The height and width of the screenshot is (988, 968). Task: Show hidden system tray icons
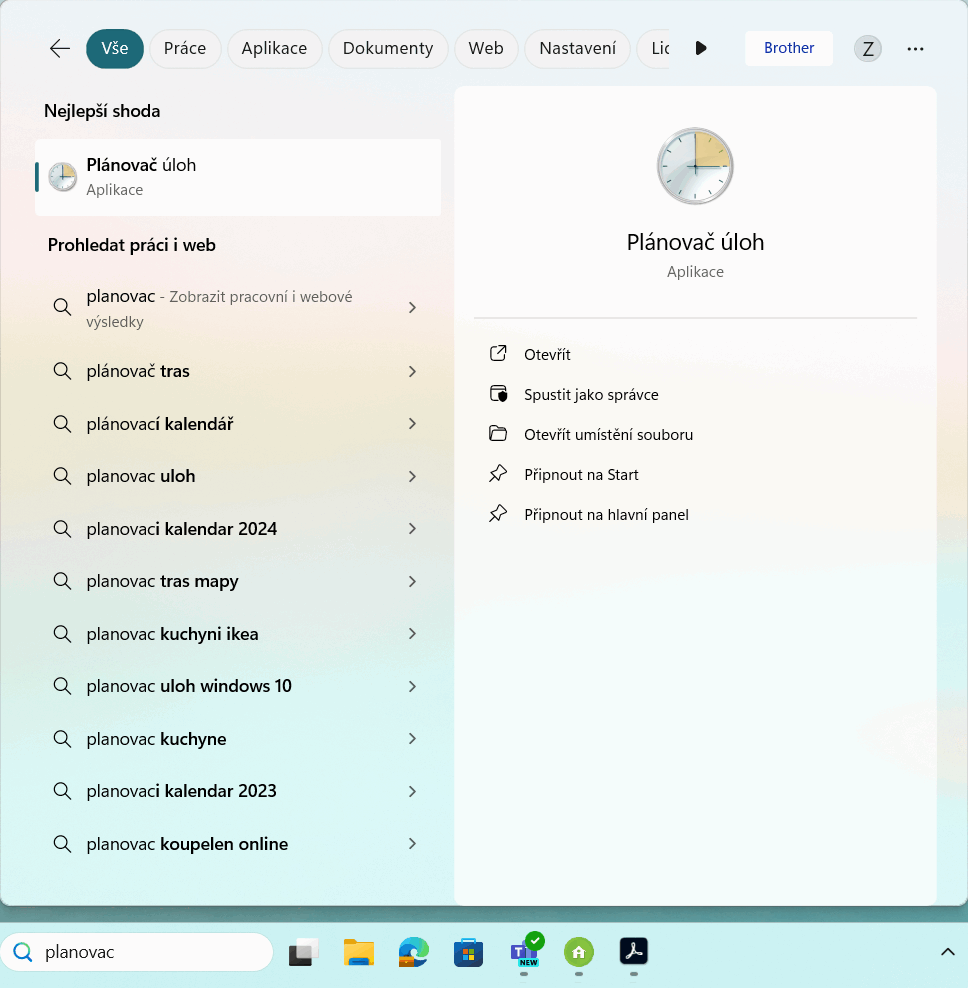pos(947,952)
